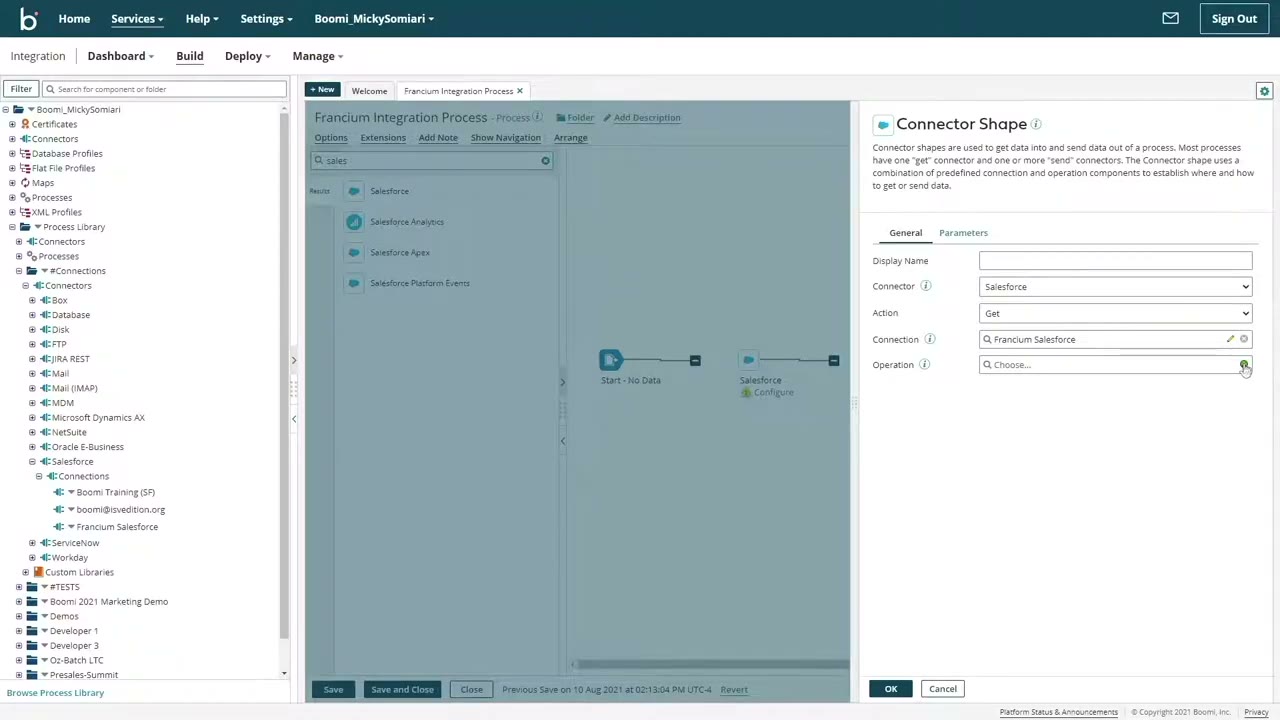Click the Salesforce connector icon in results

pyautogui.click(x=354, y=191)
